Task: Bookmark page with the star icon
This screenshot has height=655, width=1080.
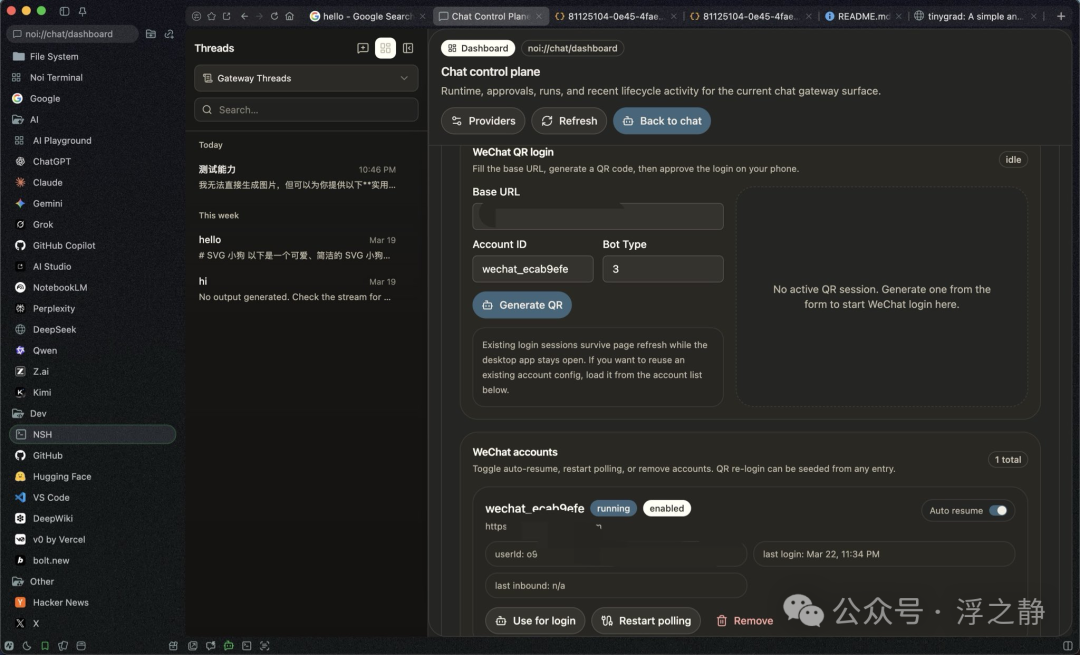Action: (x=211, y=16)
